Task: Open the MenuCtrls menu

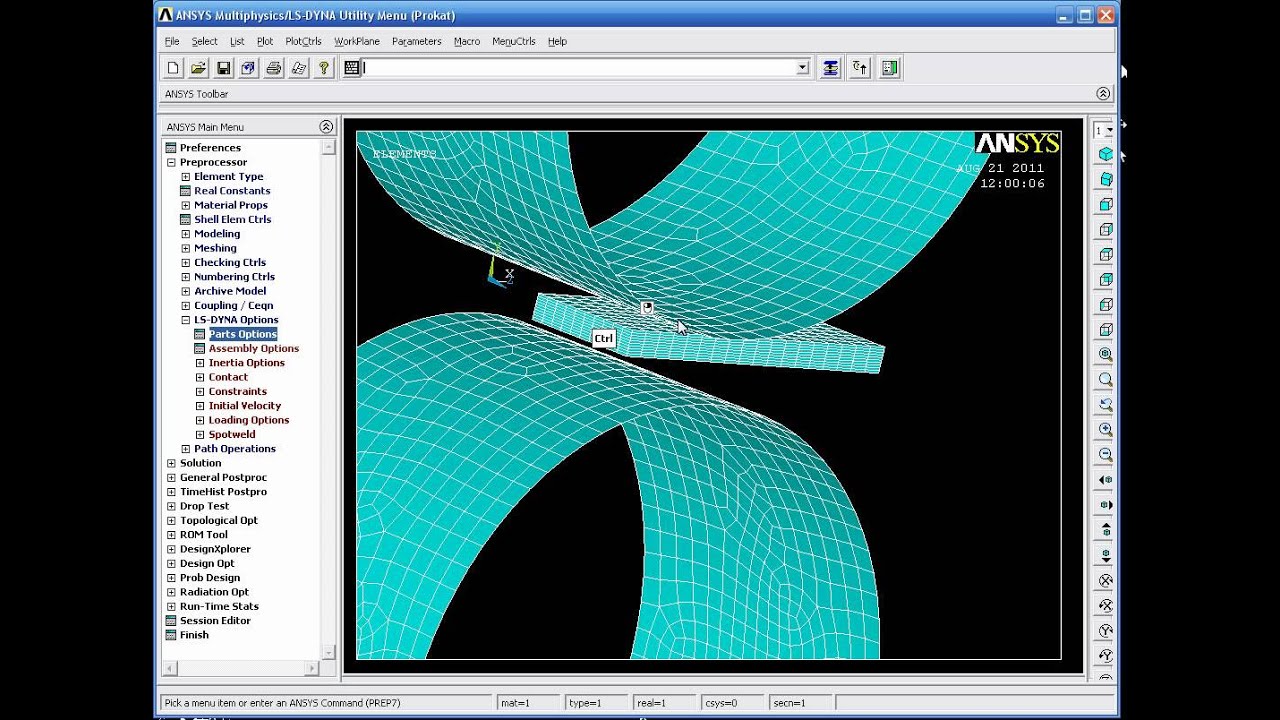Action: [x=514, y=41]
